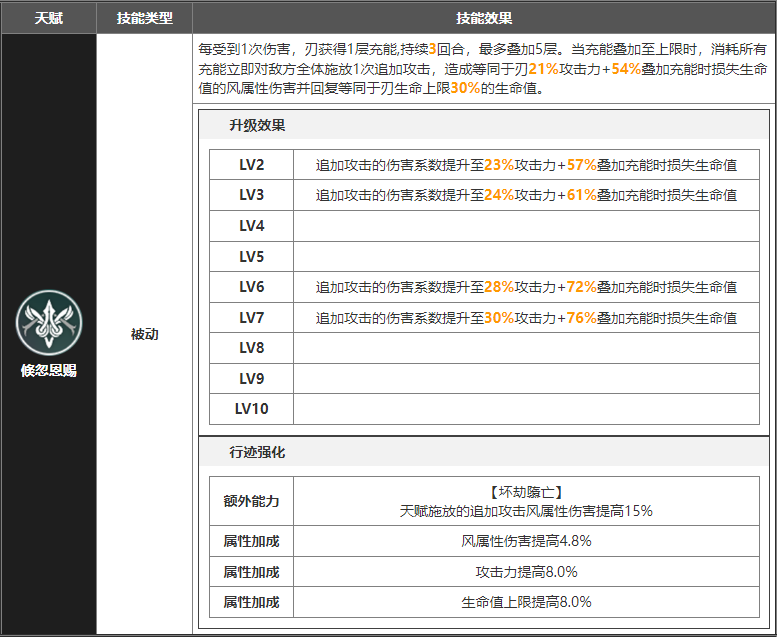Select the 倏忽恩赐 skill name text
The height and width of the screenshot is (637, 777).
tap(48, 370)
